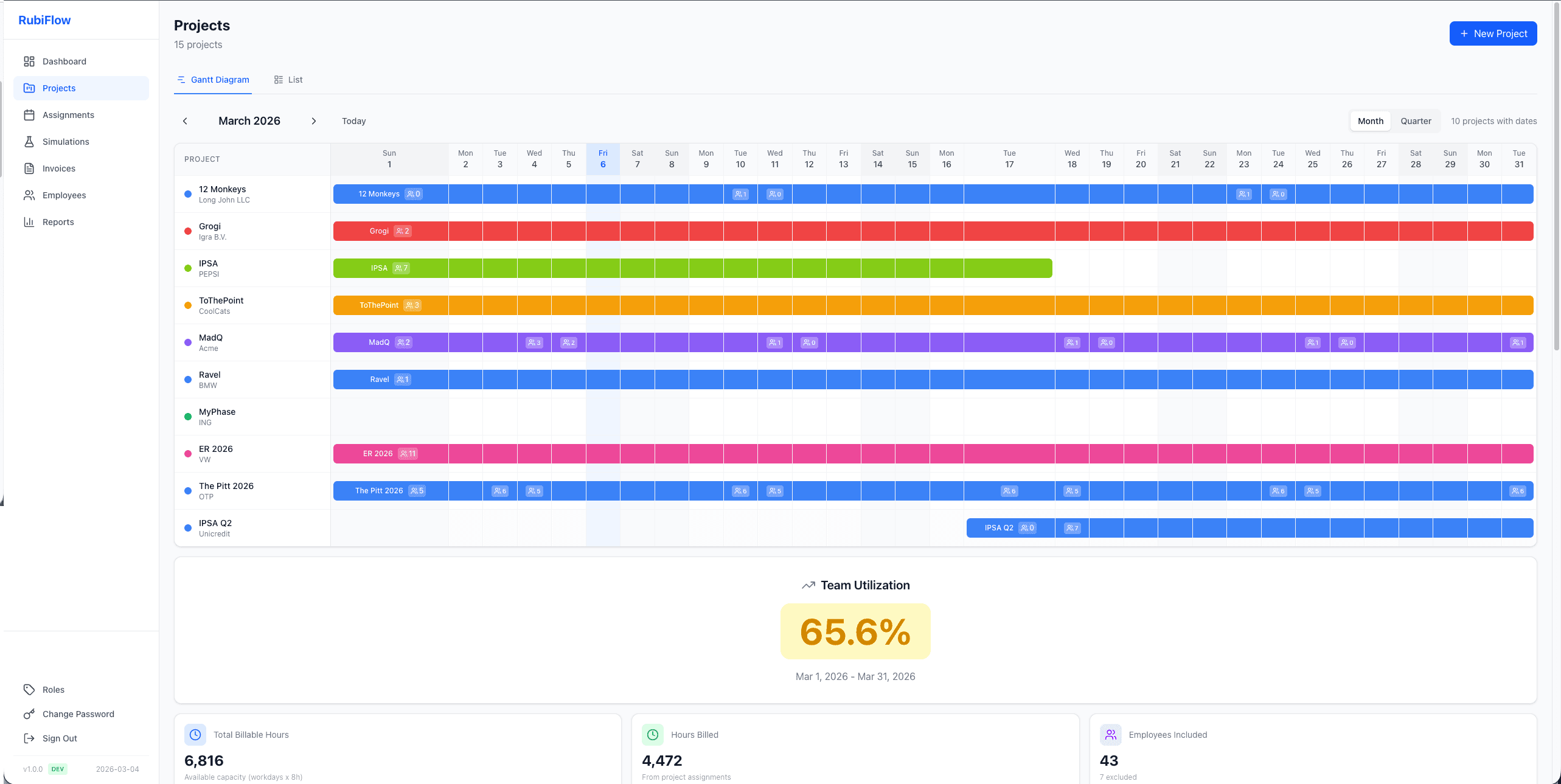Open the Dashboard from the sidebar
Screen dimensions: 1561x784
click(x=64, y=61)
